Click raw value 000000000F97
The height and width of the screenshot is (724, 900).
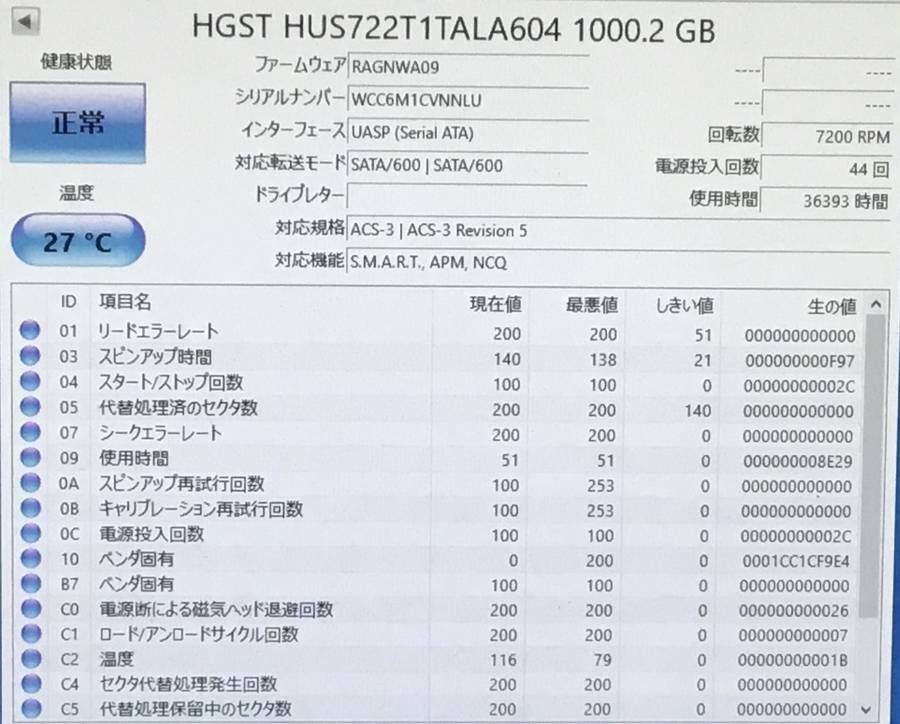pos(800,361)
